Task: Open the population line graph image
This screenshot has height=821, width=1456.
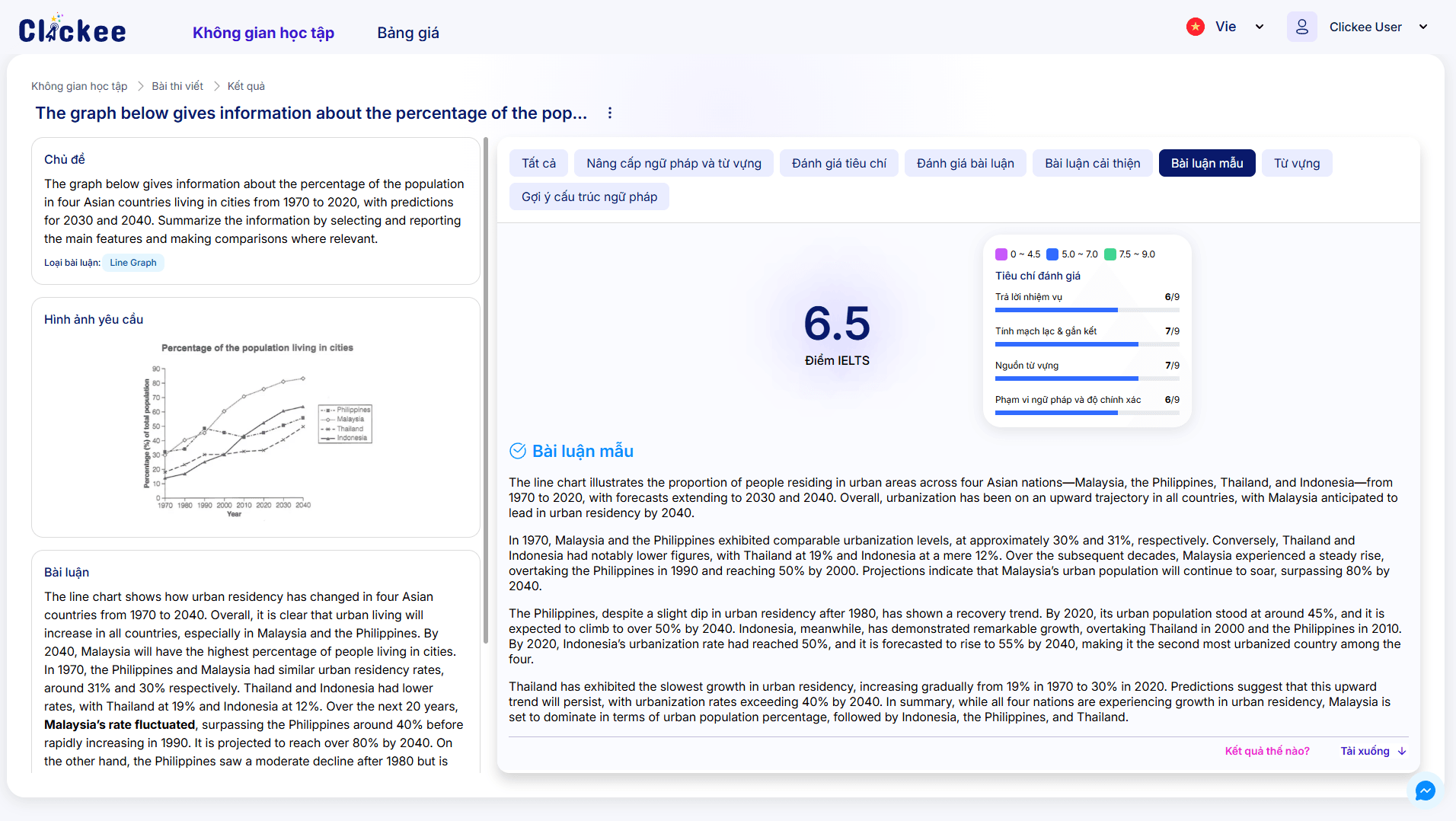Action: point(257,431)
